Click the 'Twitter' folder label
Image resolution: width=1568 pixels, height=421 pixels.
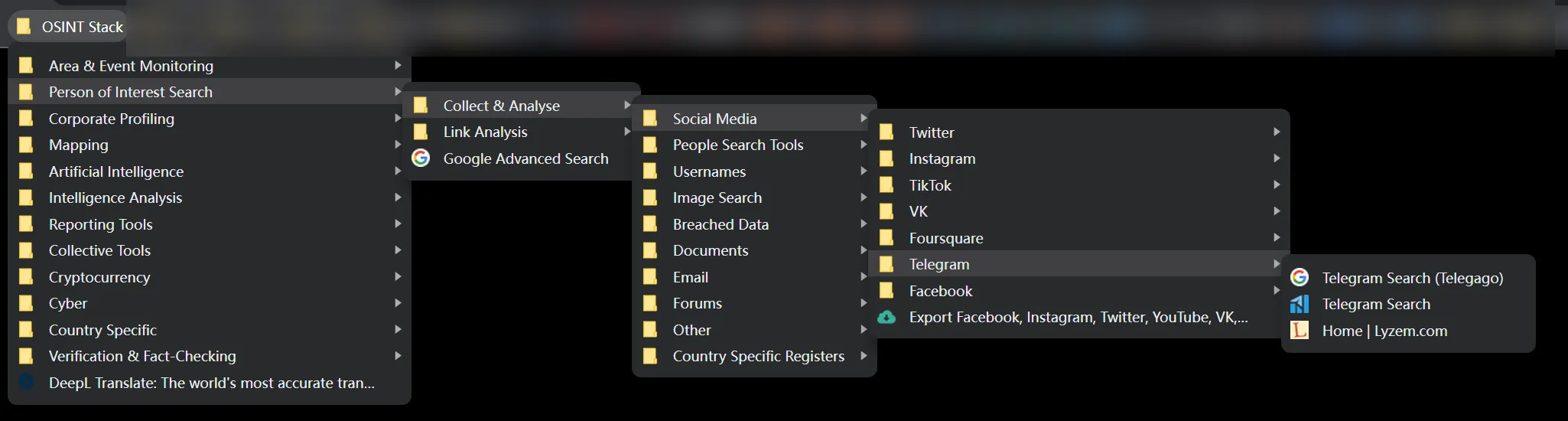click(x=932, y=132)
